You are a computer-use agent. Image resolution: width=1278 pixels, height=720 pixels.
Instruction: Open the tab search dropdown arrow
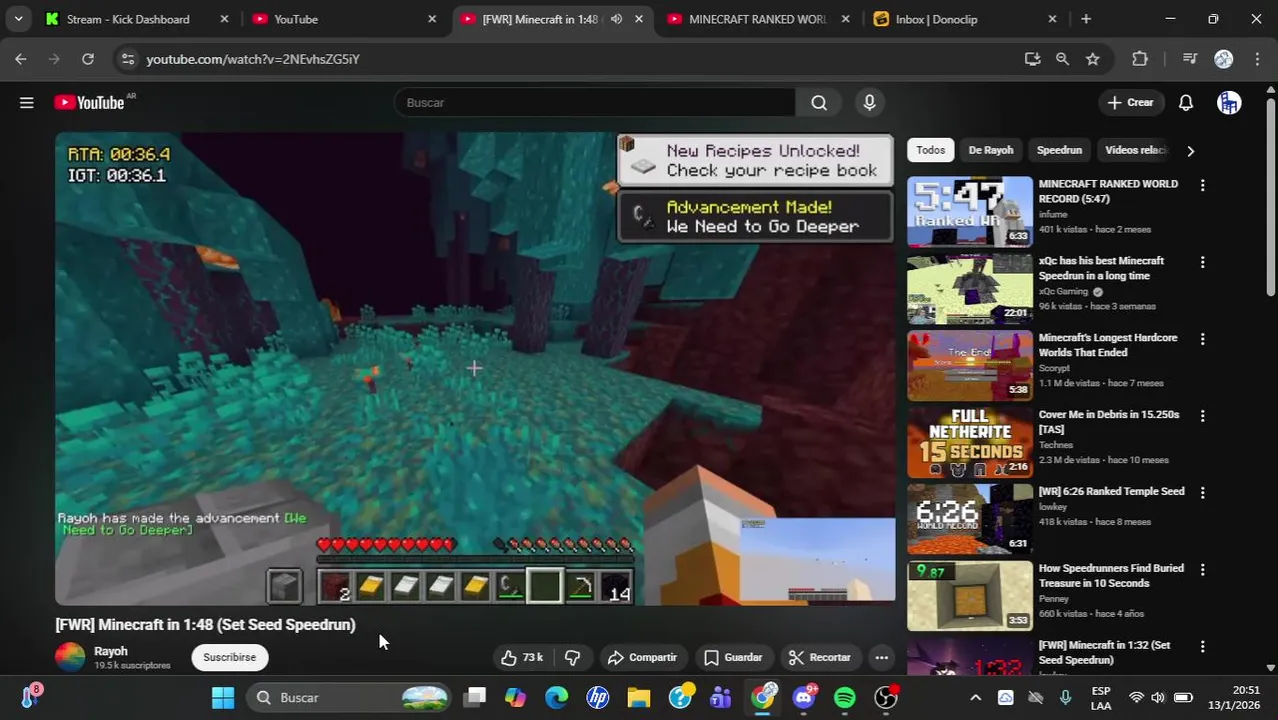coord(18,19)
